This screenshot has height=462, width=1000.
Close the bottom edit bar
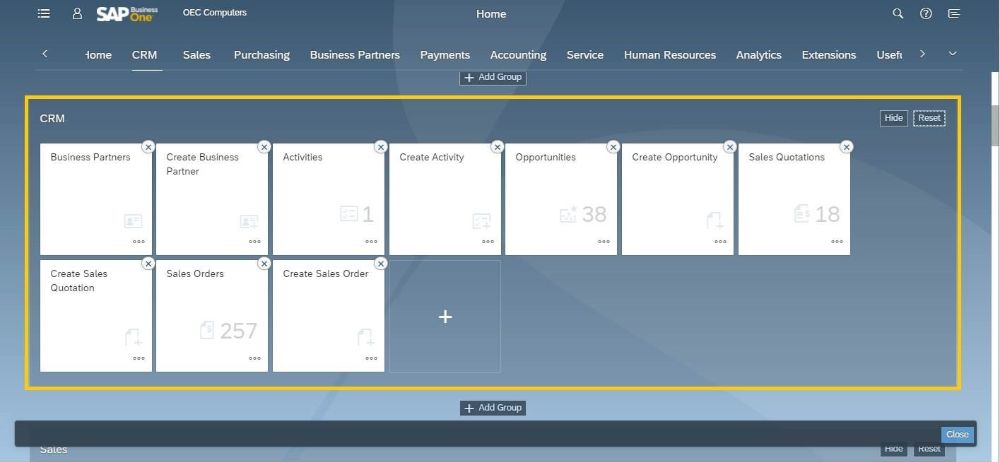pos(957,435)
